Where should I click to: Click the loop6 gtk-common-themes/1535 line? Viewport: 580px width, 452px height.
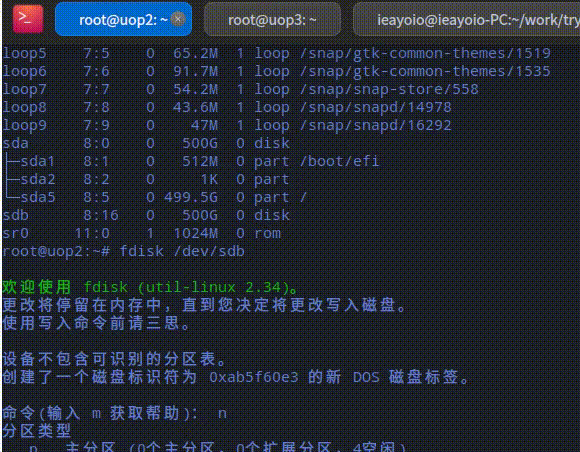(x=276, y=71)
